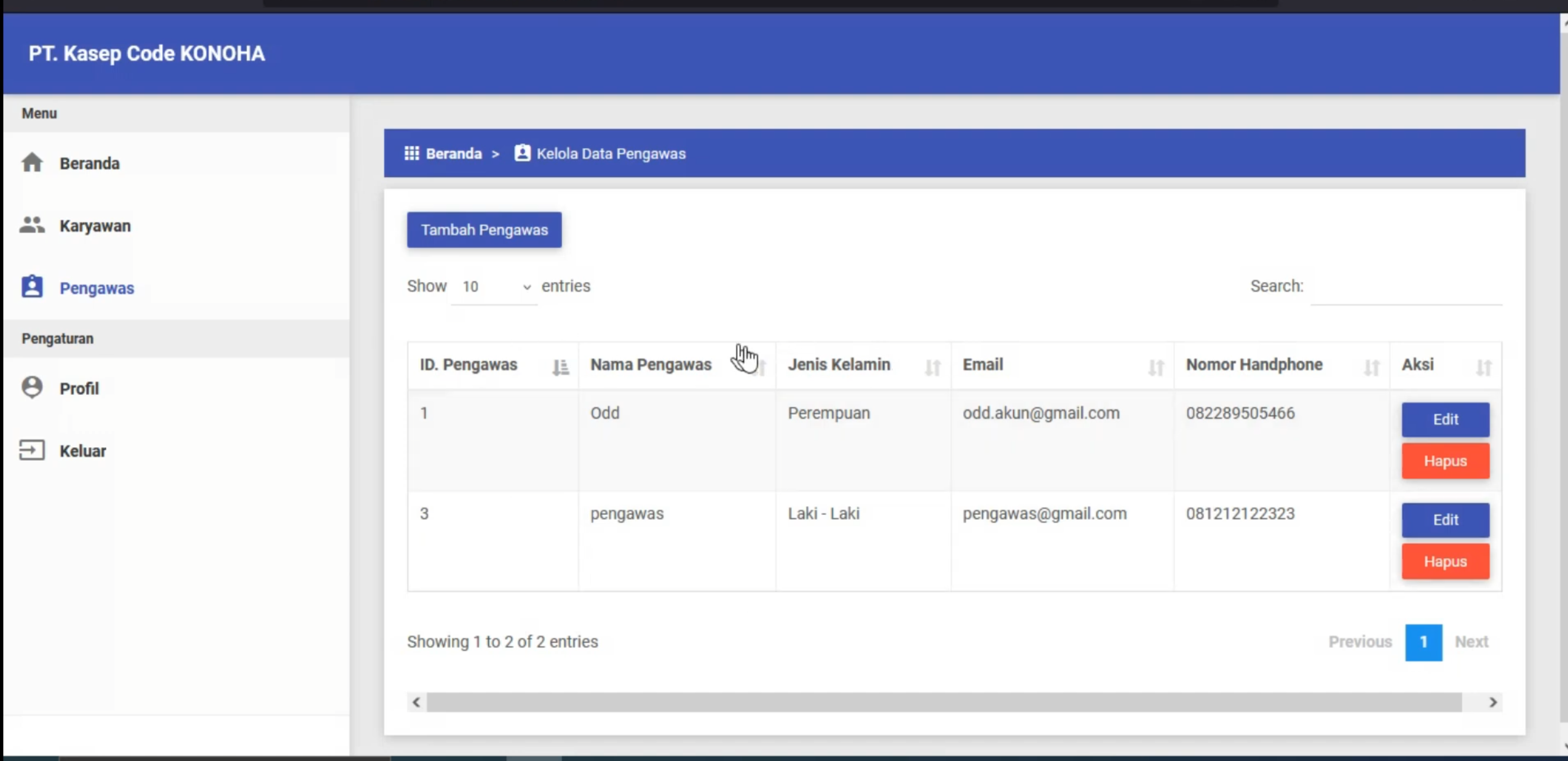
Task: Click the Karyawan people icon
Action: [x=32, y=225]
